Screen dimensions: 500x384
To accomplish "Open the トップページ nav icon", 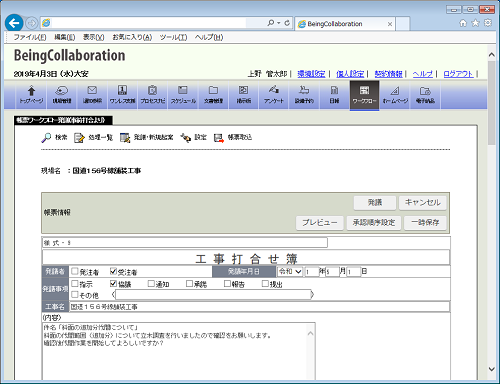I will click(x=31, y=95).
